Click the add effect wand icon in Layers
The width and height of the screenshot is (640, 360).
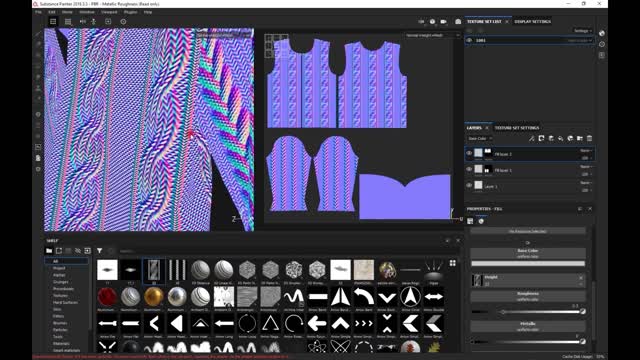point(531,139)
